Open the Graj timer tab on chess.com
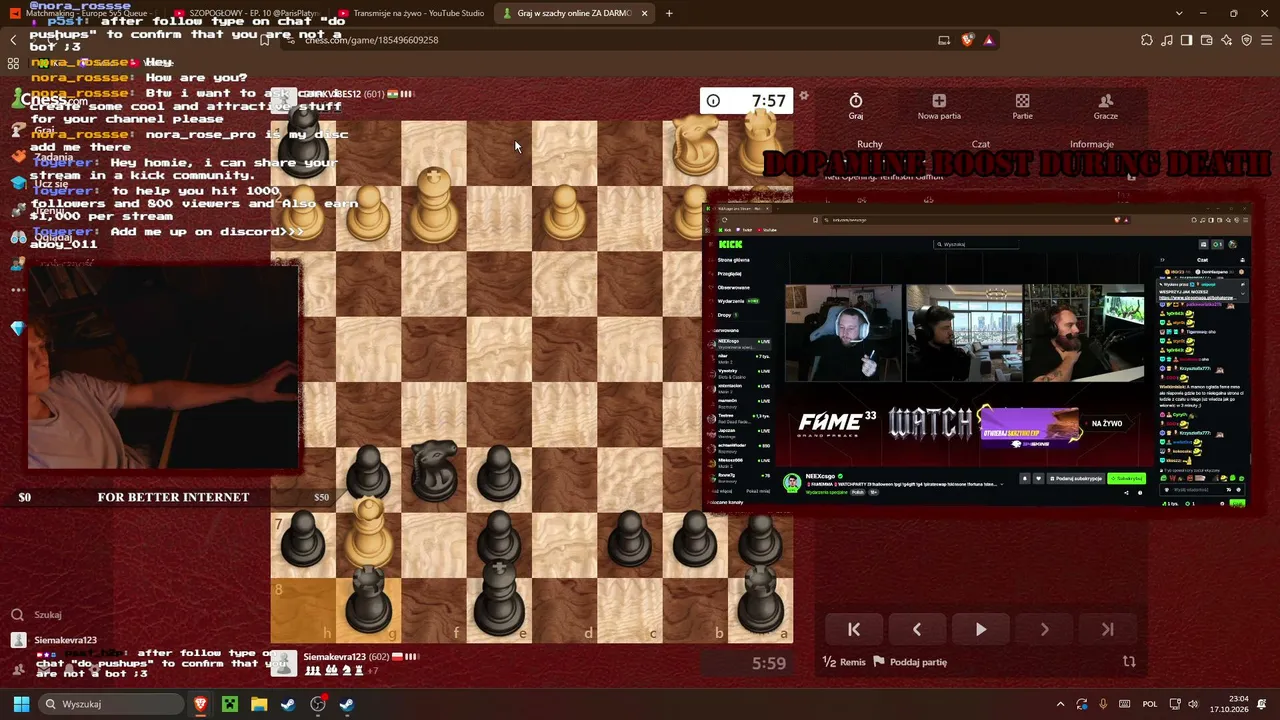1280x720 pixels. click(856, 106)
